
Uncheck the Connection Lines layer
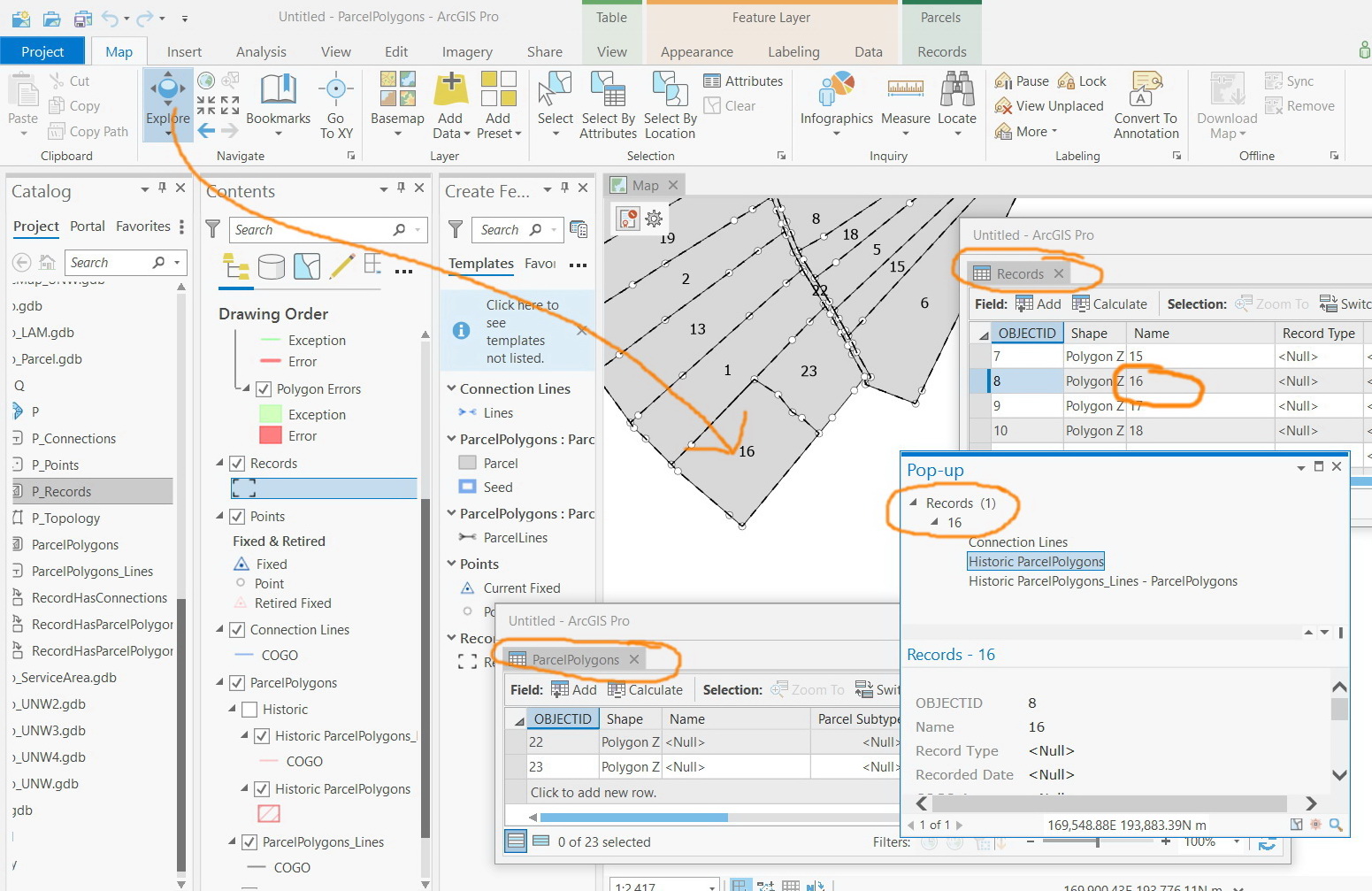237,630
